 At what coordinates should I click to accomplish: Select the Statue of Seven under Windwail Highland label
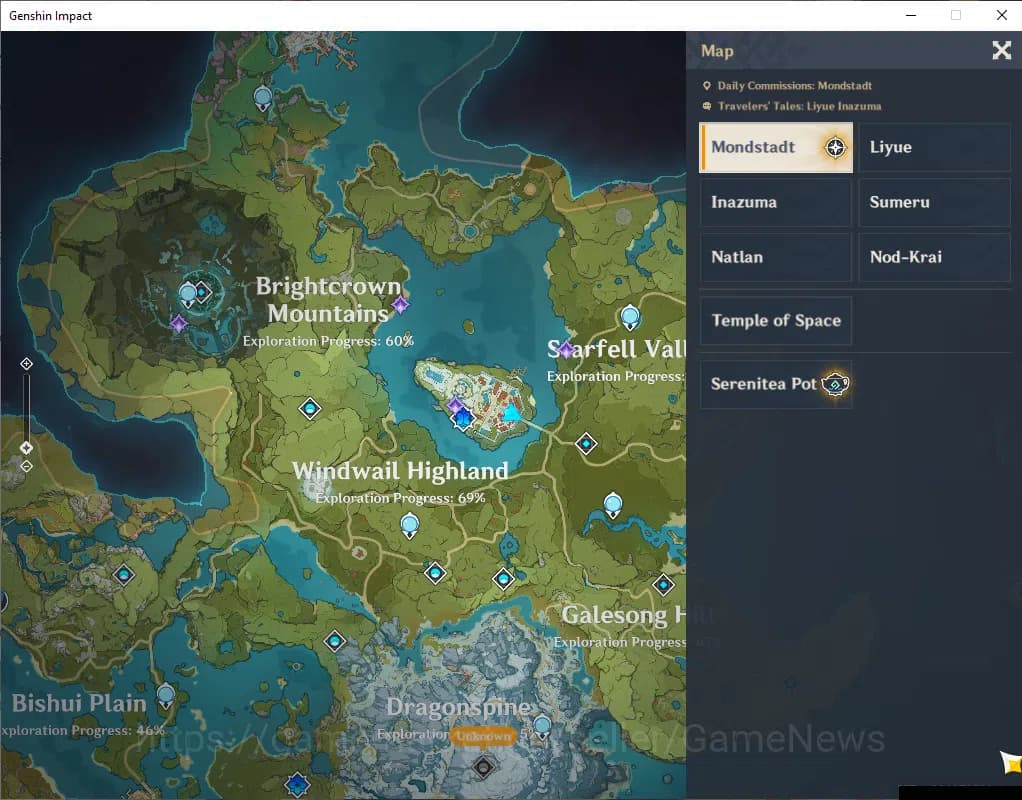pos(409,526)
